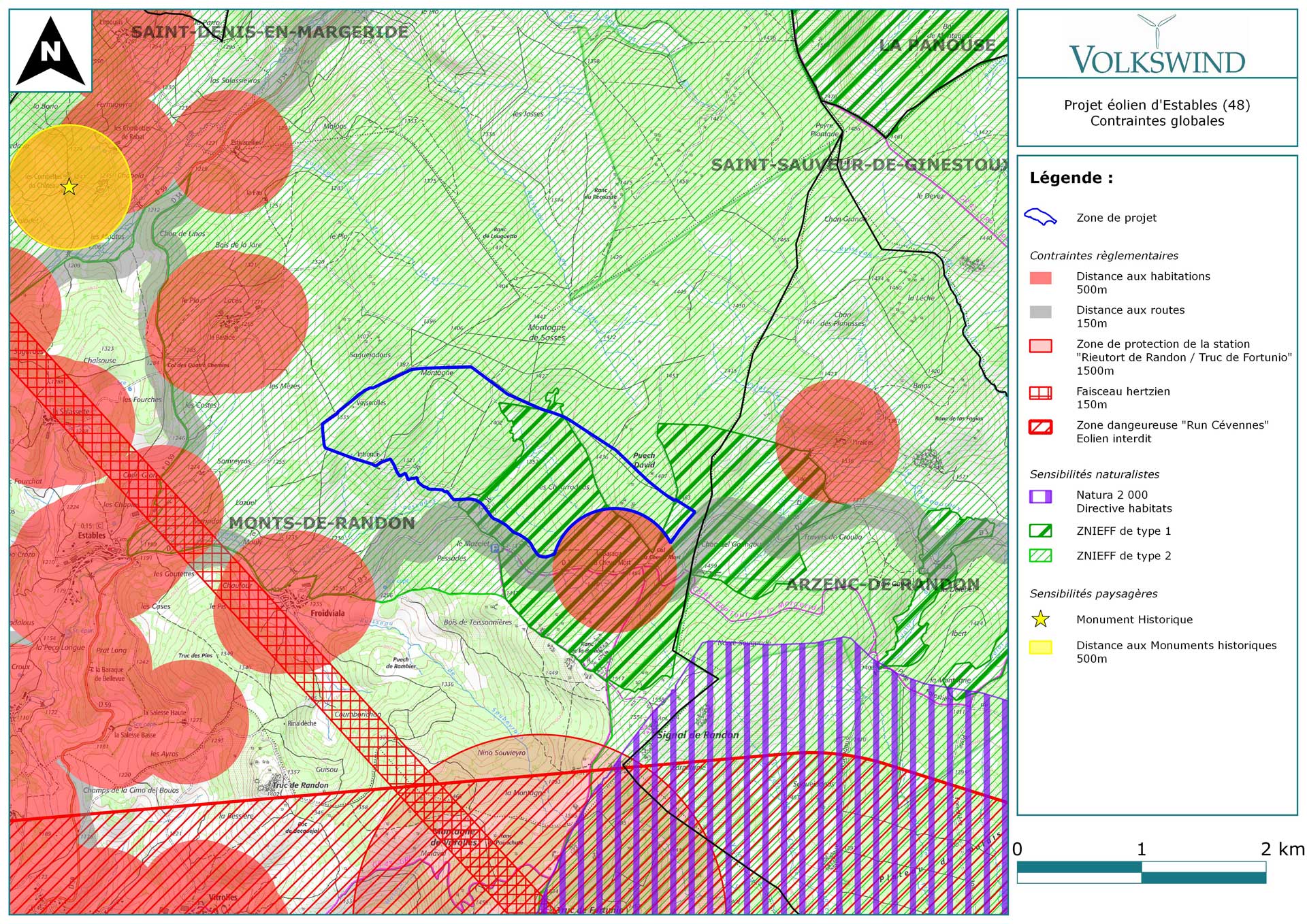
Task: Click the yellow star legend symbol
Action: pyautogui.click(x=1040, y=619)
